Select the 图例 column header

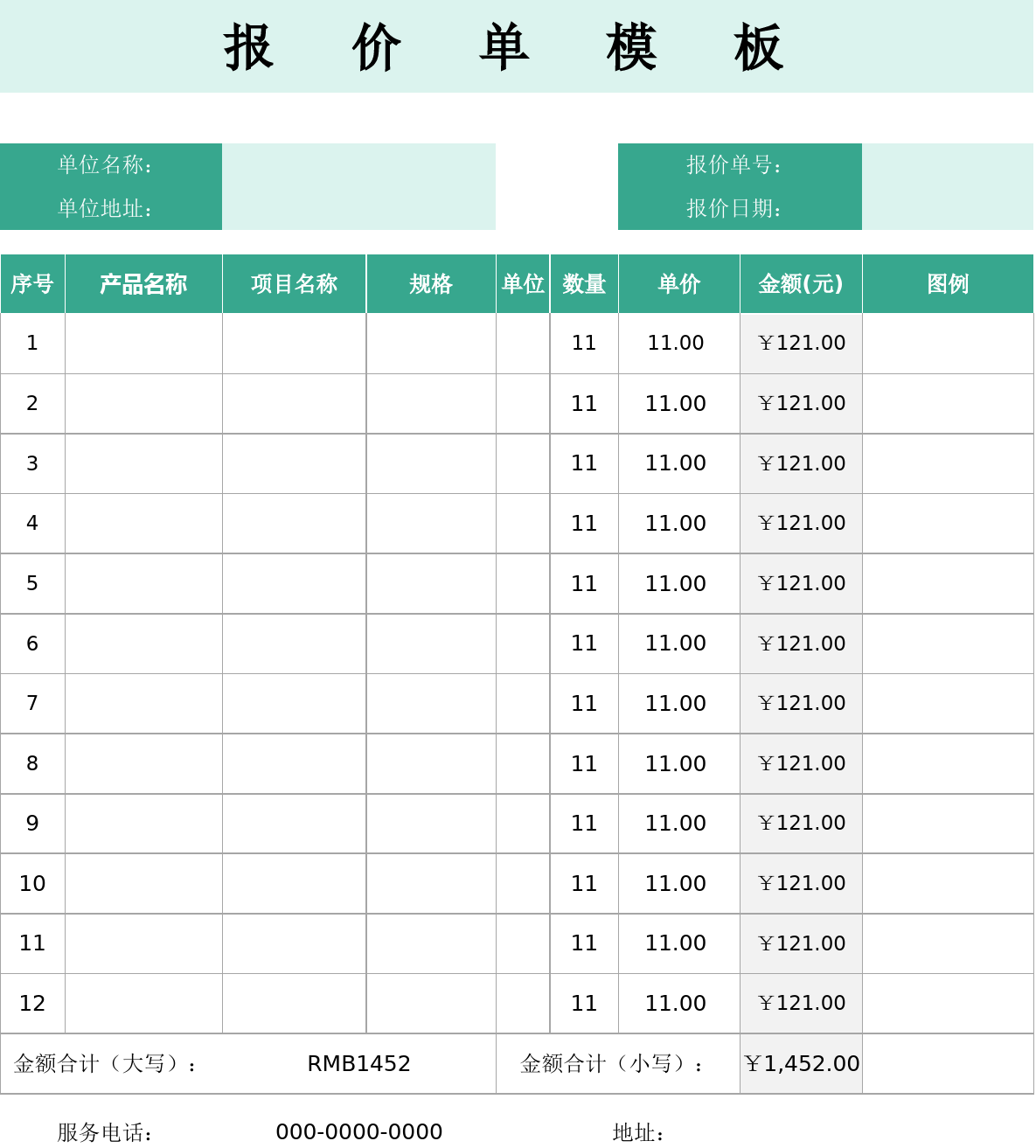click(948, 284)
